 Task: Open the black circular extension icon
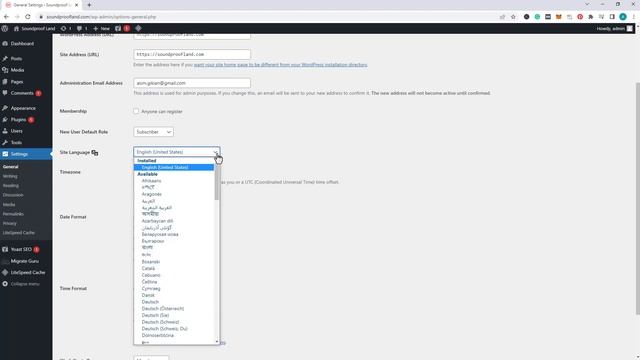(x=527, y=17)
